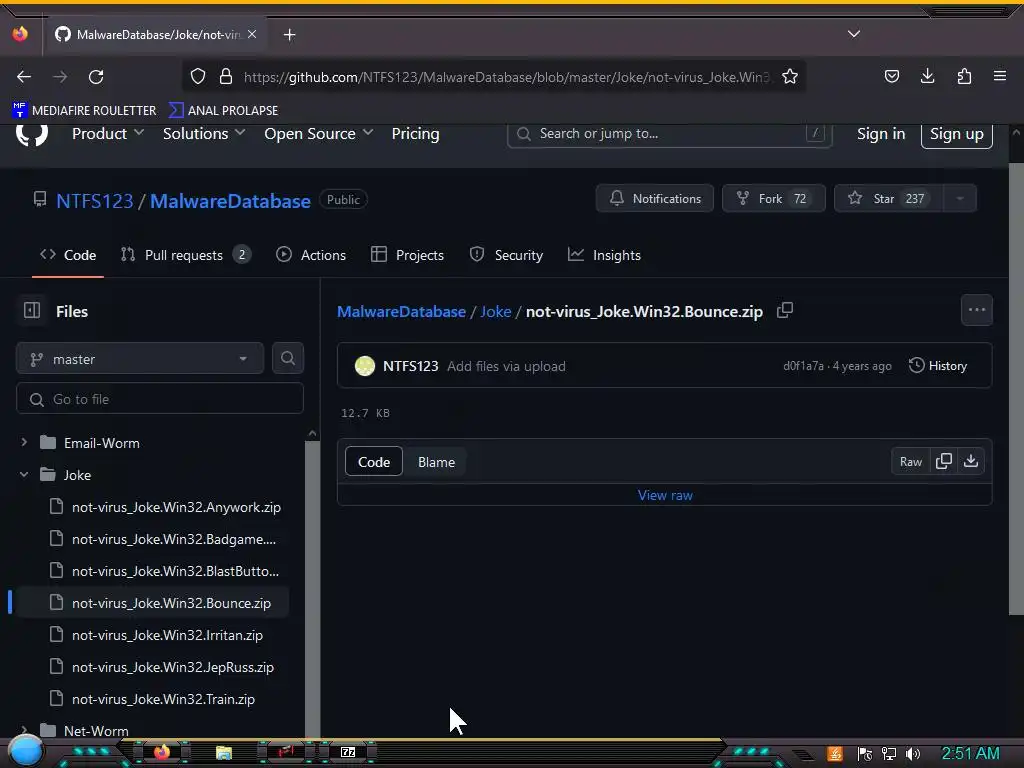Image resolution: width=1024 pixels, height=768 pixels.
Task: Reload the page with the refresh icon
Action: [96, 77]
